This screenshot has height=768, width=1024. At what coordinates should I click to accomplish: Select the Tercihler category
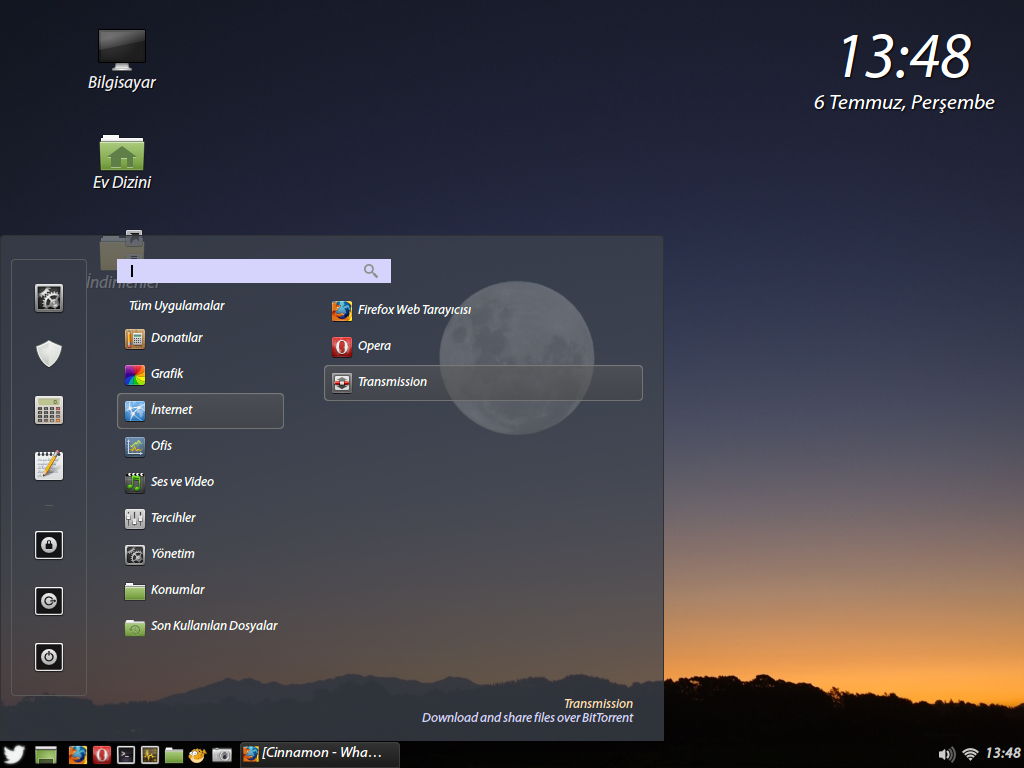pos(200,518)
